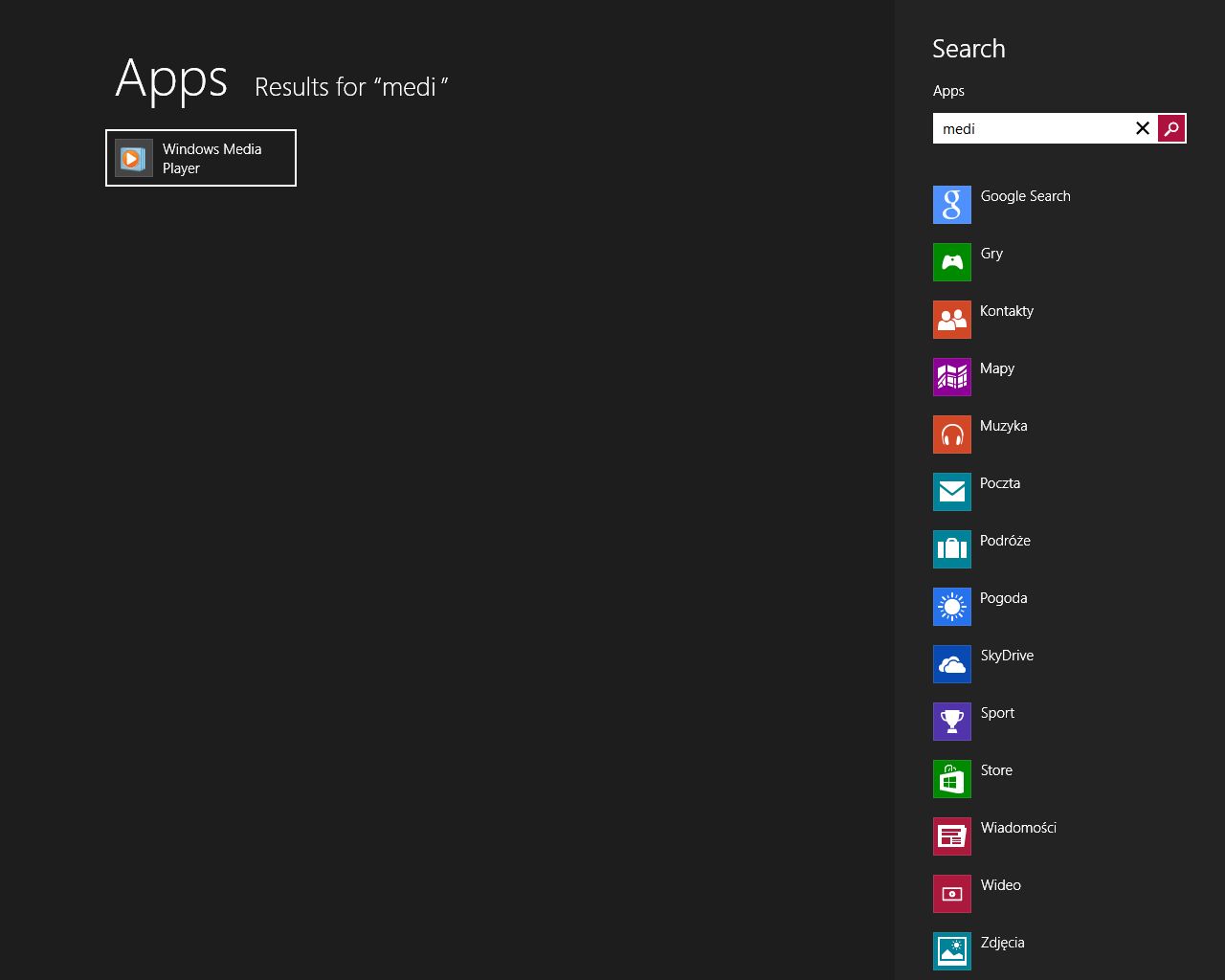This screenshot has width=1225, height=980.
Task: Select the Kontakty label
Action: (1007, 311)
